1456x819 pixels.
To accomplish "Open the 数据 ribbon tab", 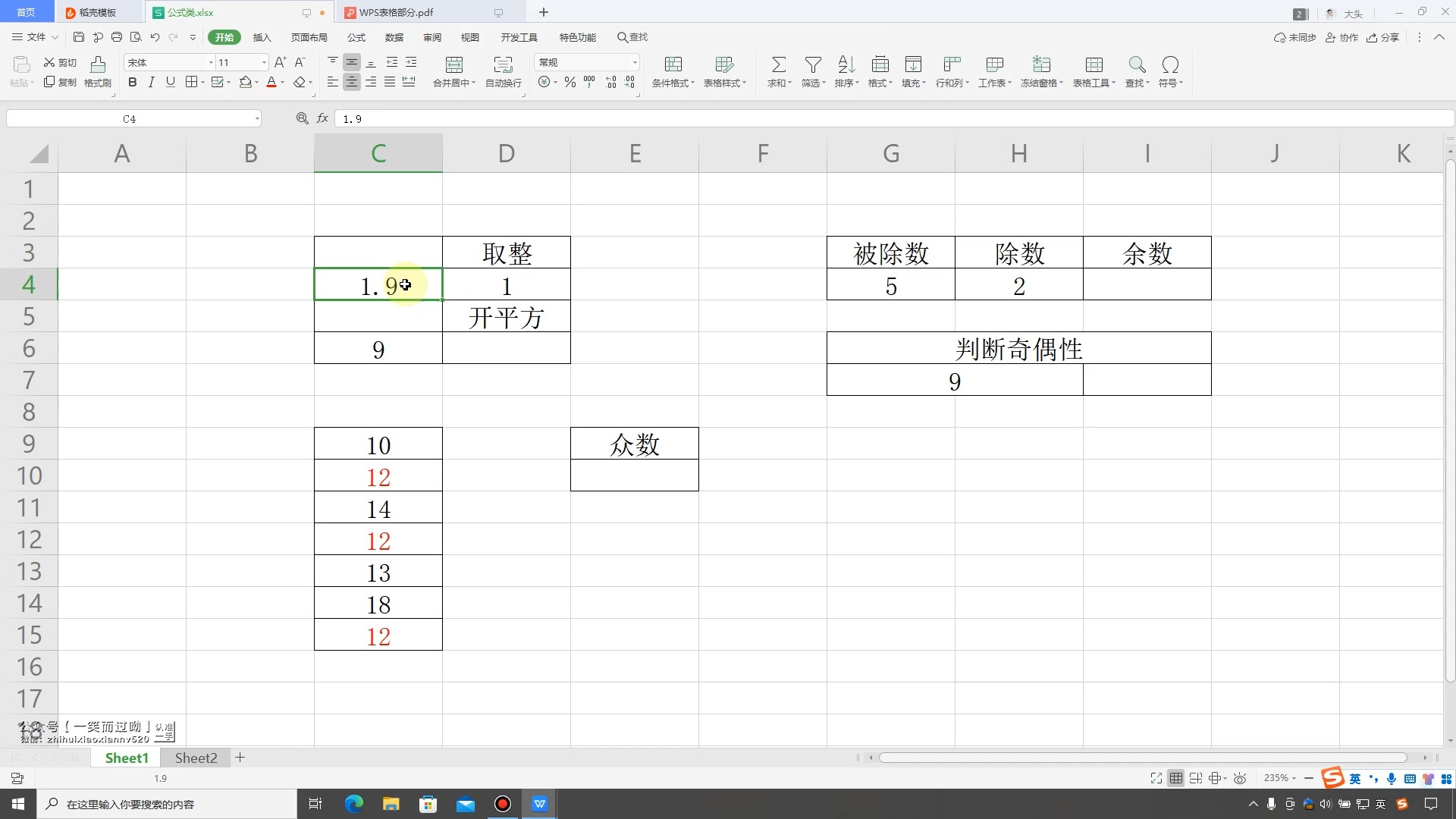I will pos(394,37).
